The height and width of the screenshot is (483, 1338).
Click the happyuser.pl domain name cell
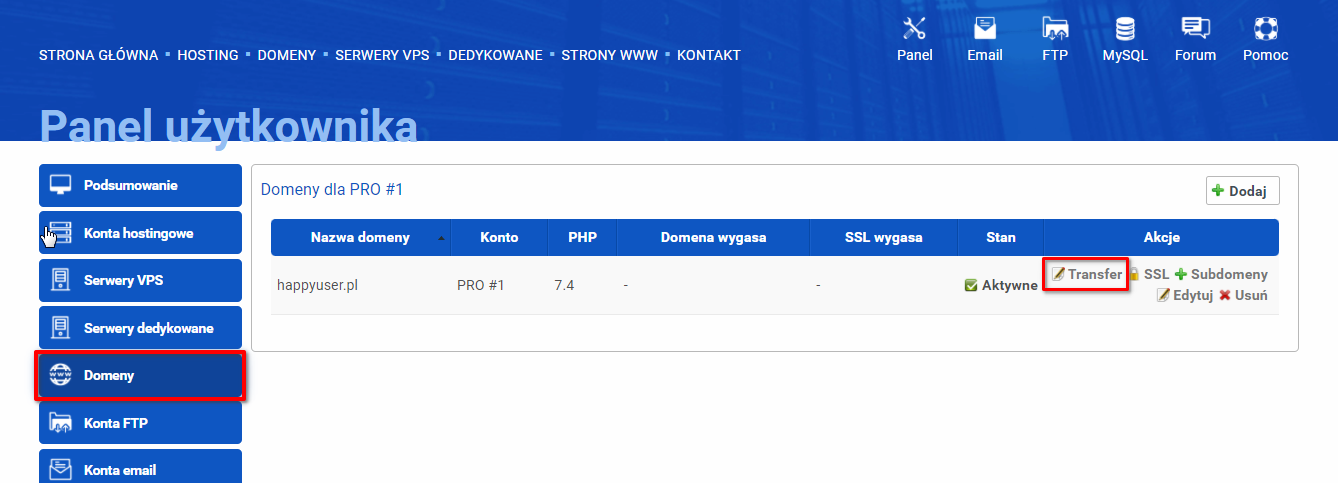(317, 285)
